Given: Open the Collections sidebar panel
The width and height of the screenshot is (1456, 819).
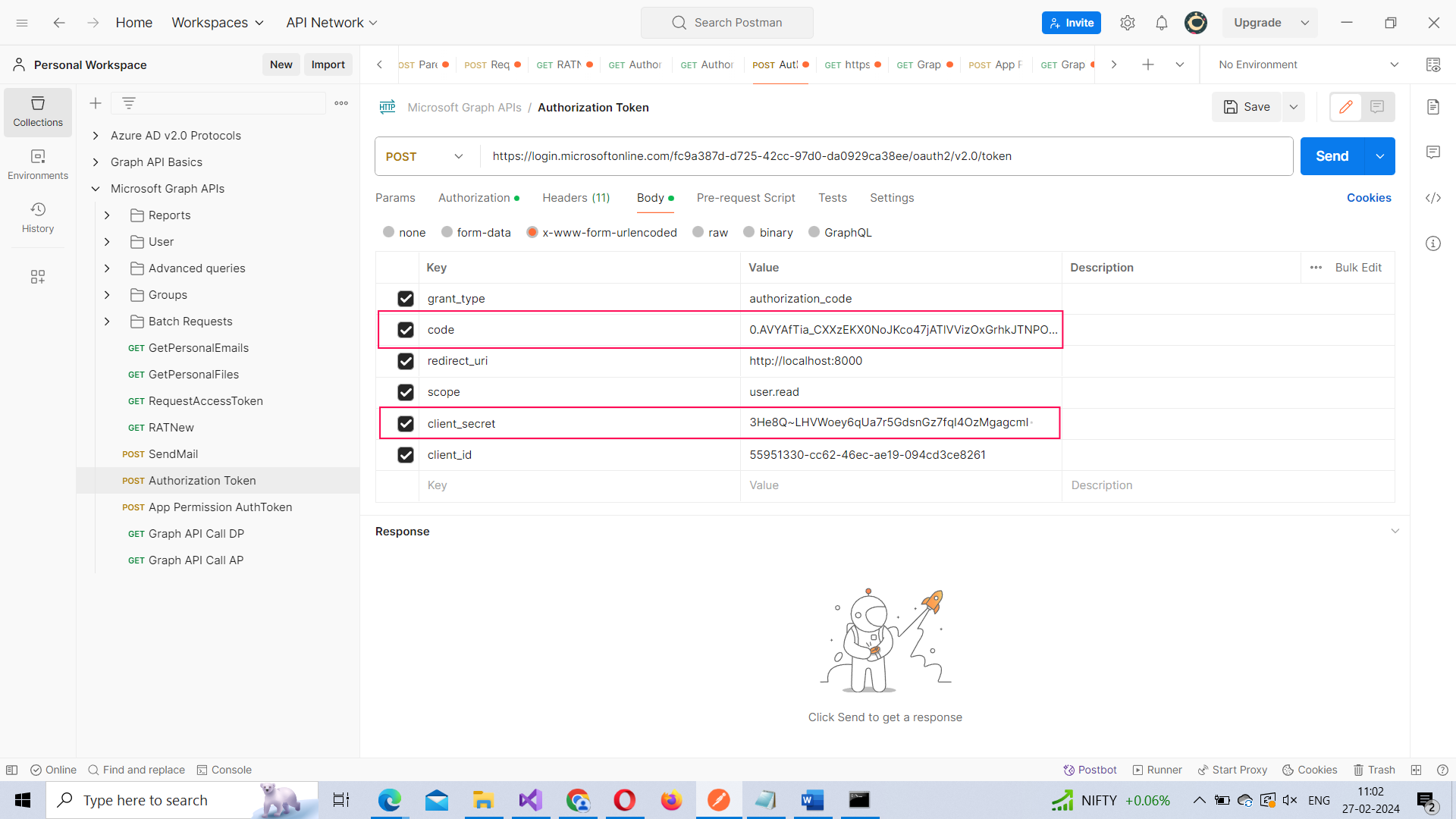Looking at the screenshot, I should pos(38,111).
